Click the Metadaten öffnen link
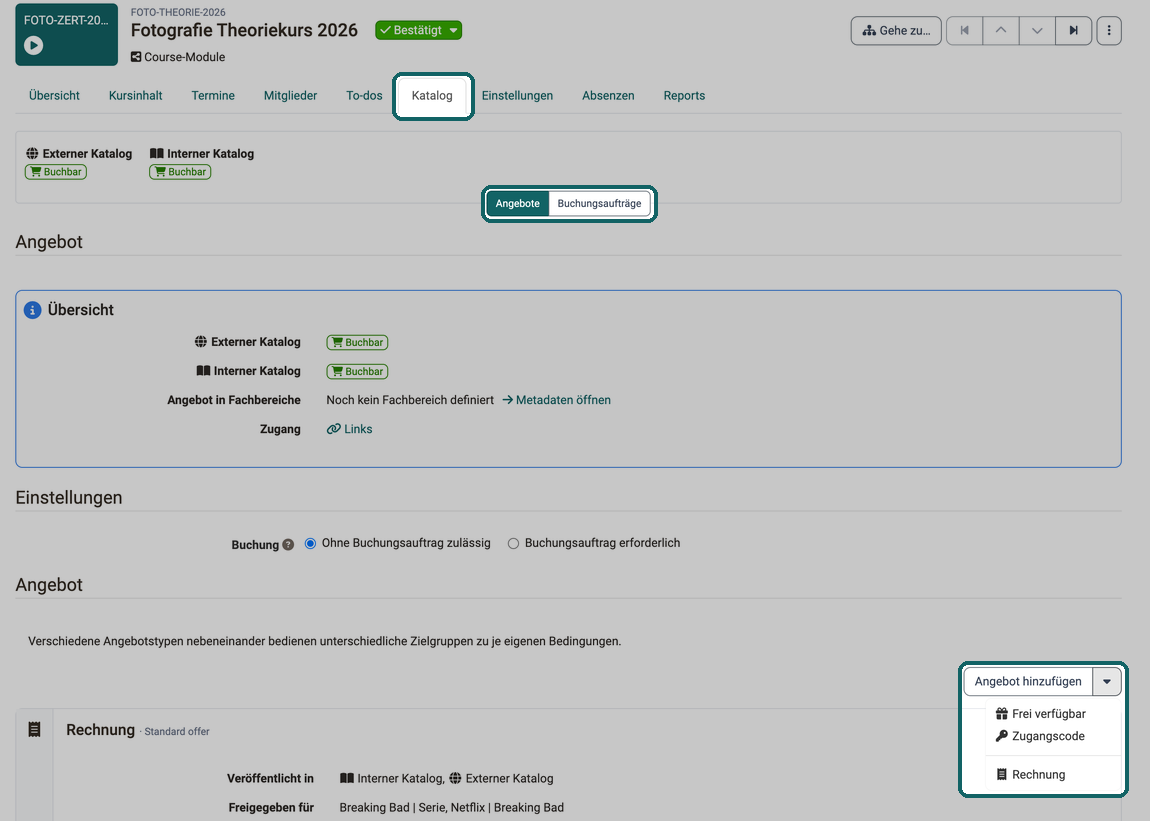 tap(557, 400)
